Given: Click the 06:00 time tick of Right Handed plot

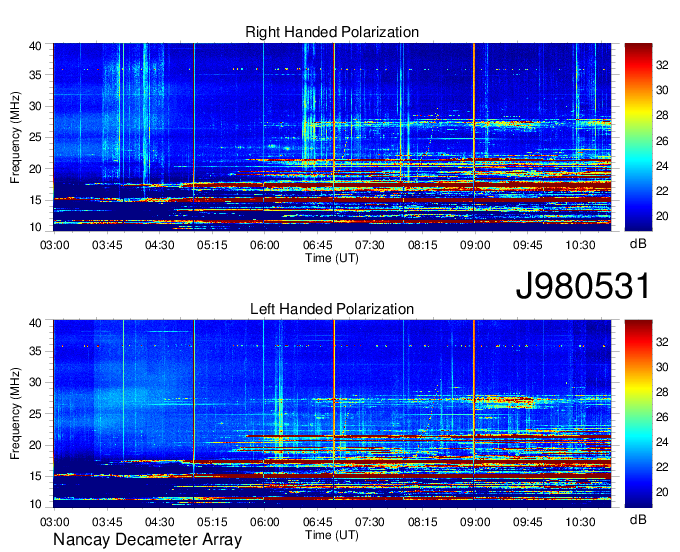Looking at the screenshot, I should 265,245.
